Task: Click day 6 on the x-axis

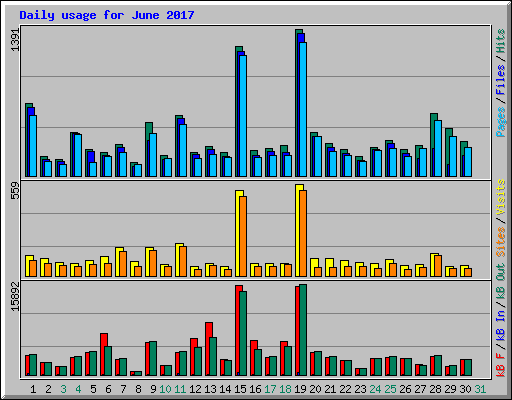Action: pyautogui.click(x=108, y=389)
